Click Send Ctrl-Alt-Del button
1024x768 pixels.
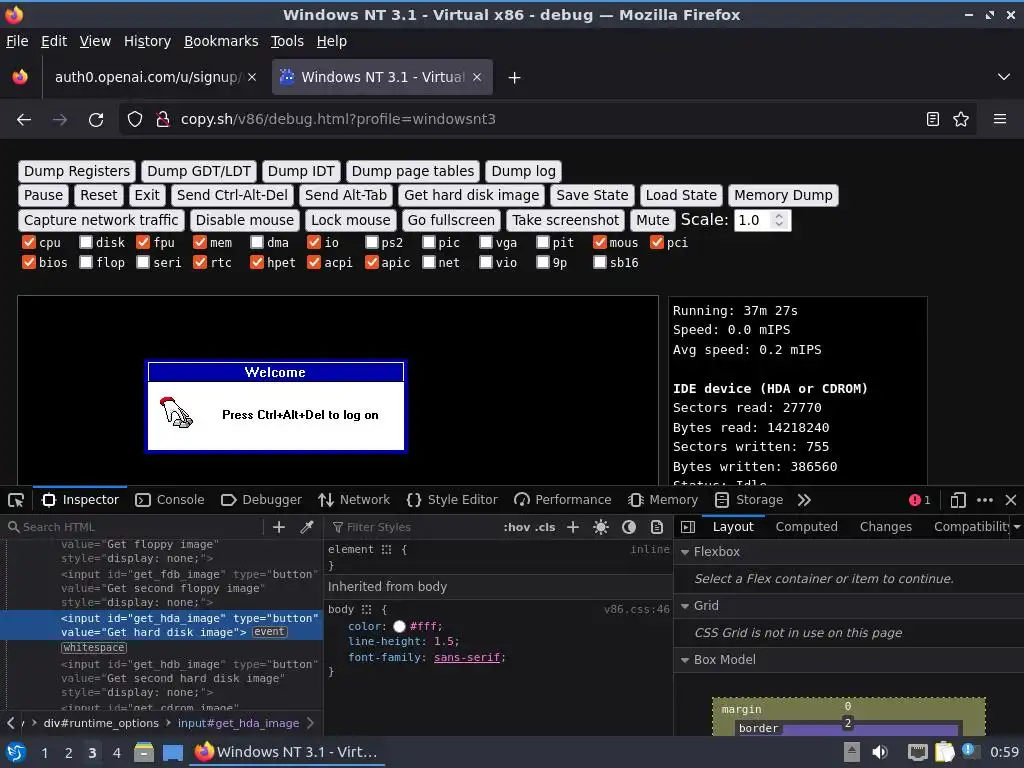(232, 195)
